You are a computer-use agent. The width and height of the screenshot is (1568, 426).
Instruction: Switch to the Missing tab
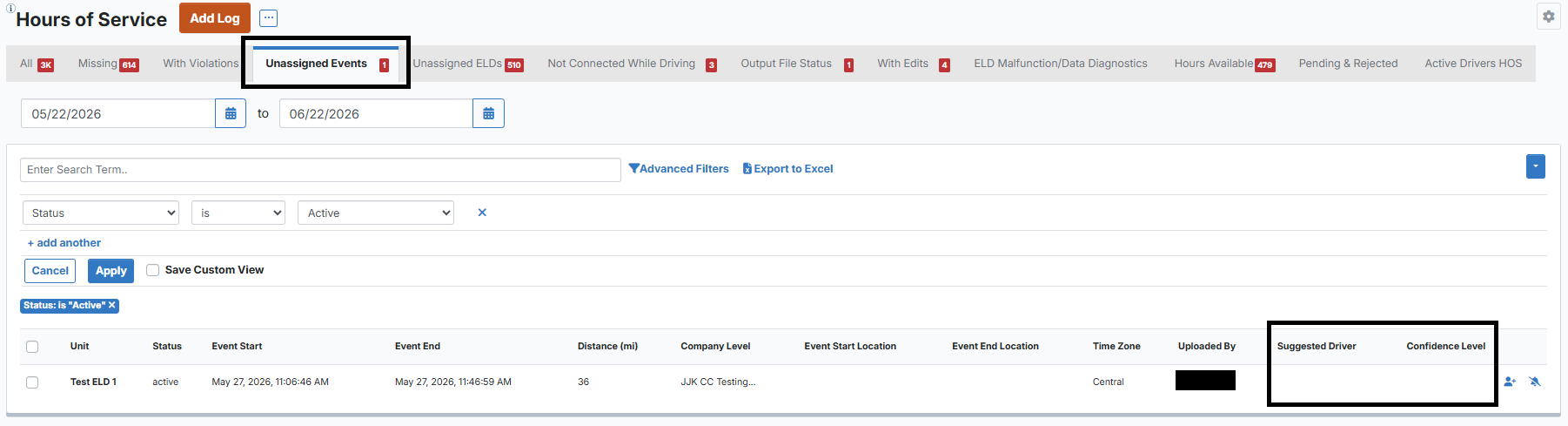coord(108,64)
